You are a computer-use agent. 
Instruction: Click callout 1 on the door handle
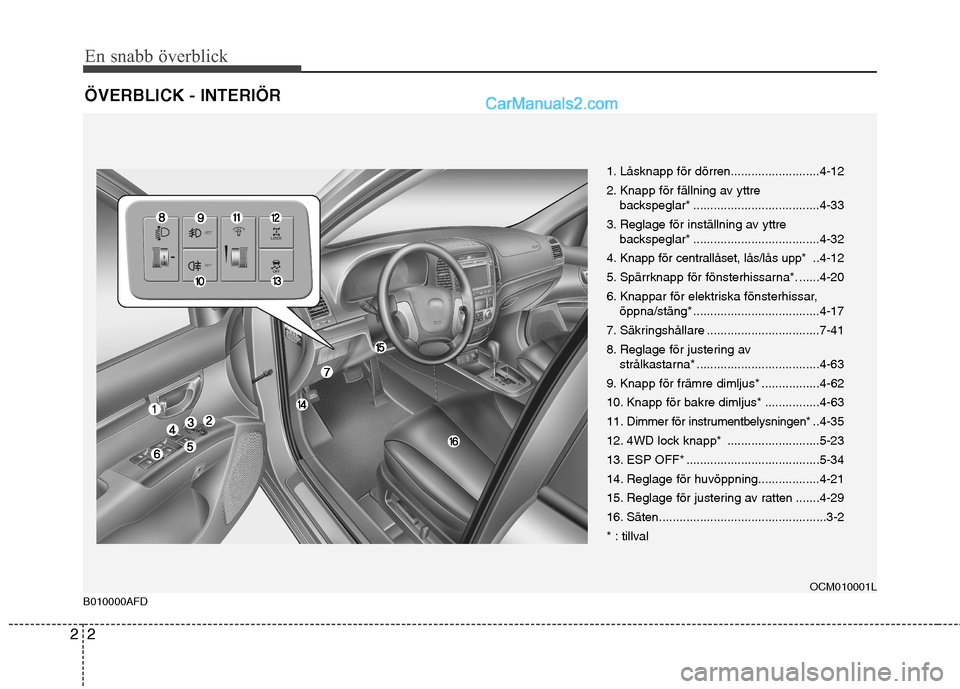(154, 409)
